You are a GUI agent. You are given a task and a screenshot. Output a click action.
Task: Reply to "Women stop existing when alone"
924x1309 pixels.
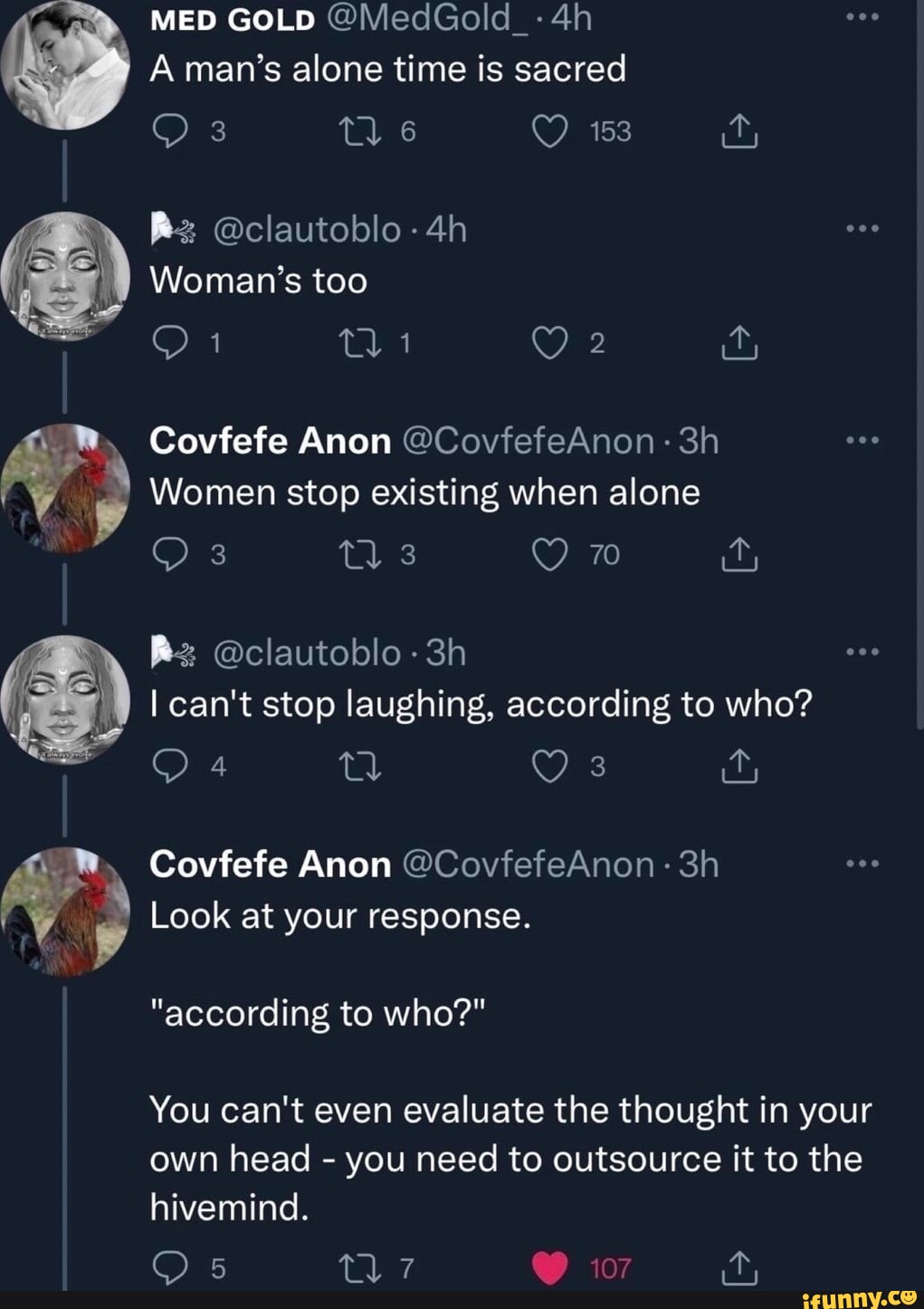point(168,554)
